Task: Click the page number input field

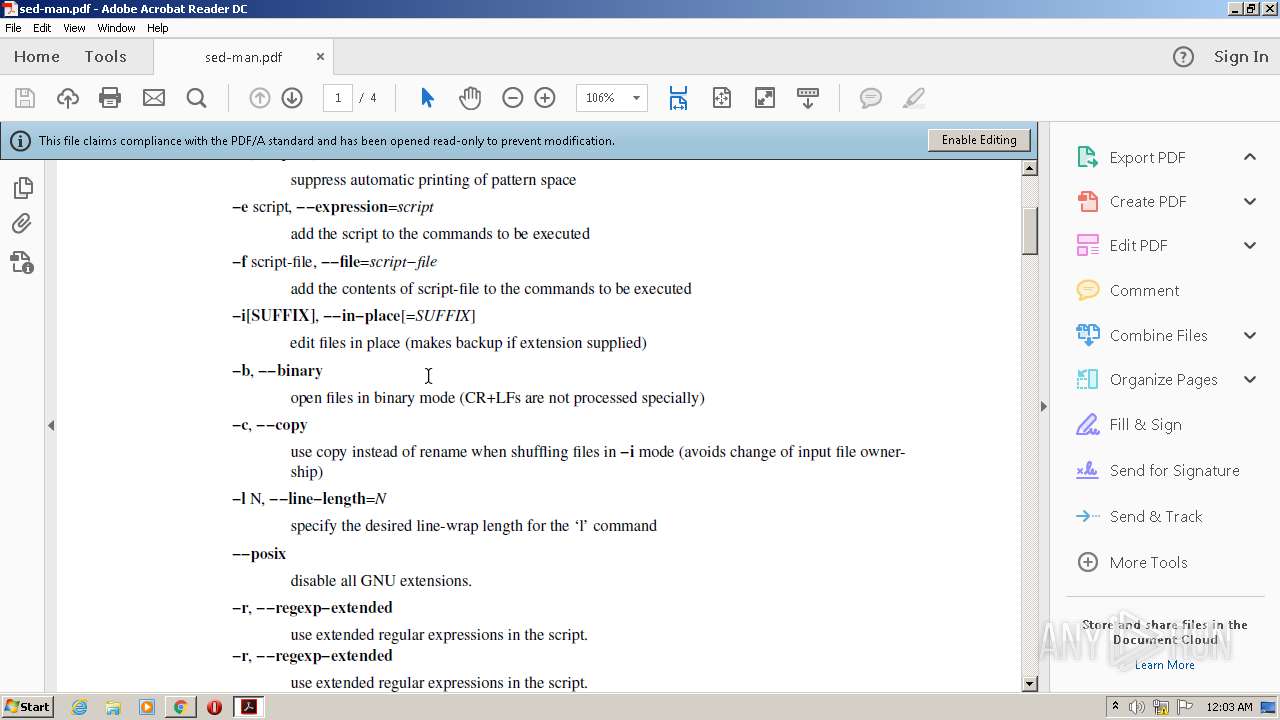Action: (338, 98)
